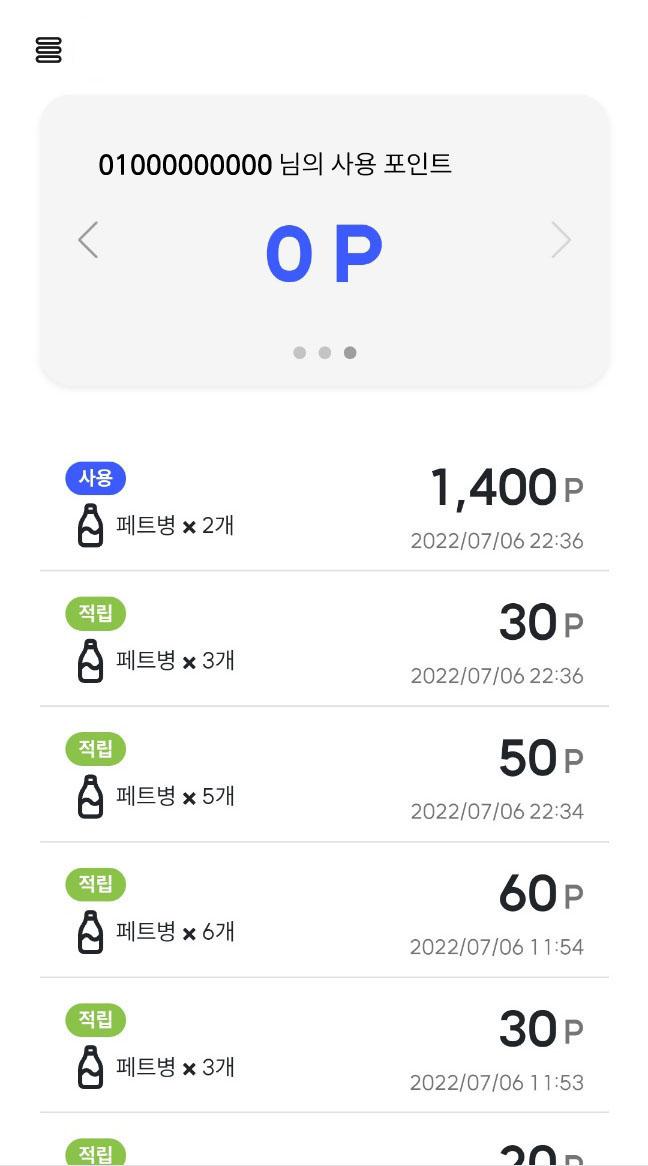Tap the 0 P used points value
This screenshot has height=1166, width=648.
click(324, 254)
